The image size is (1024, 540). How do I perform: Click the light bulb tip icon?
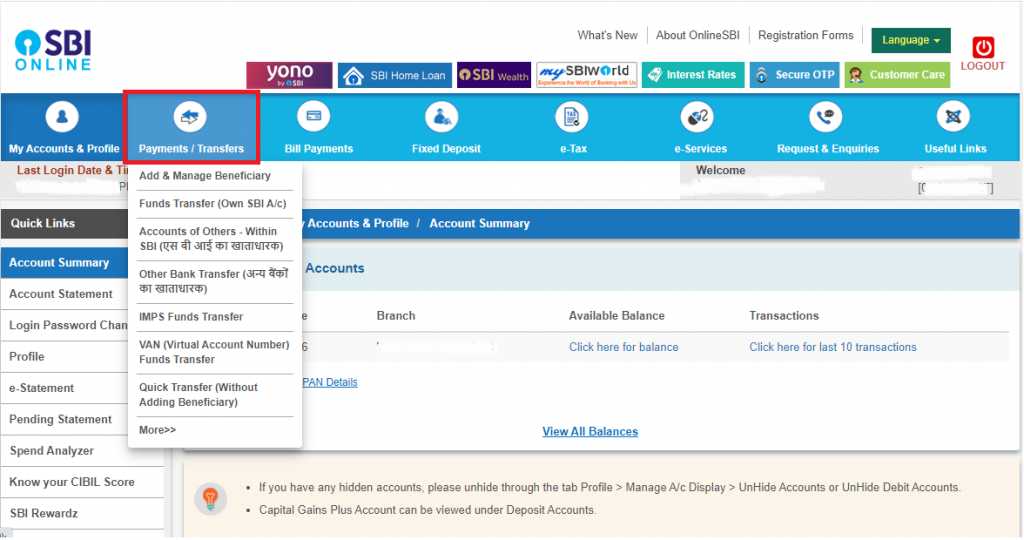(x=210, y=499)
